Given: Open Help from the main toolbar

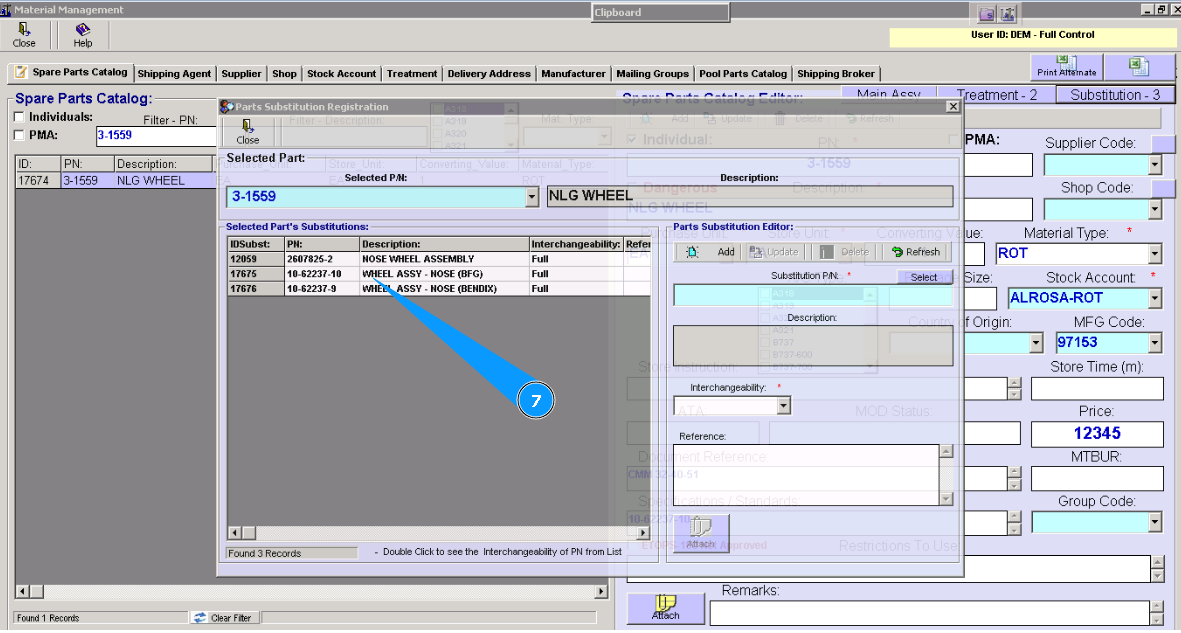Looking at the screenshot, I should (x=83, y=35).
